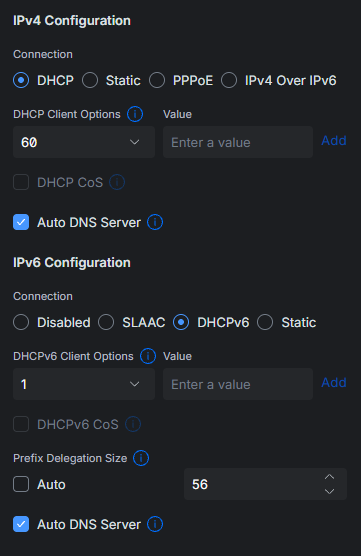
Task: Select Static under IPv6 Connection
Action: [x=265, y=322]
